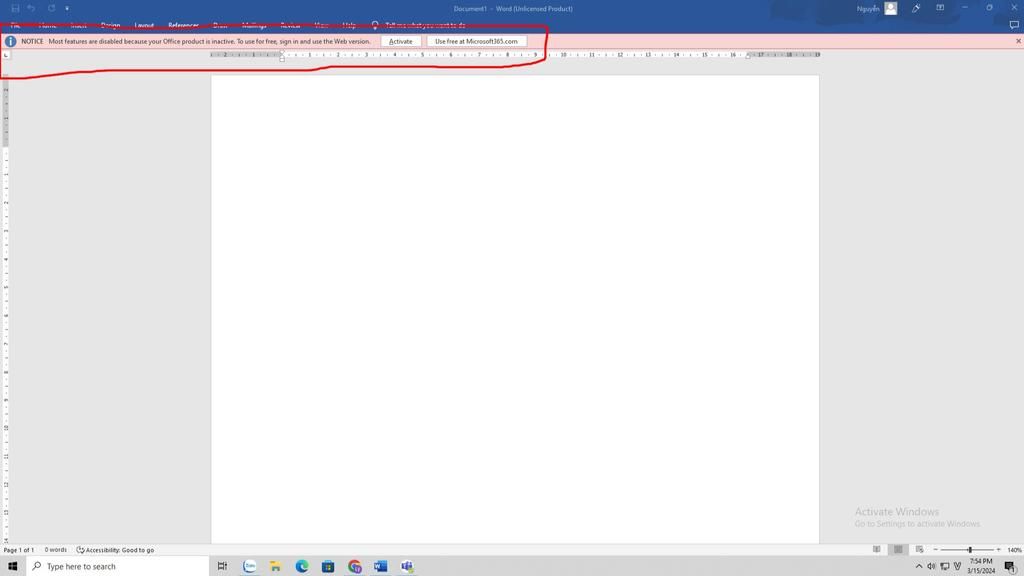Open the Mailings ribbon tab
Screen dimensions: 1024x576
pyautogui.click(x=254, y=25)
